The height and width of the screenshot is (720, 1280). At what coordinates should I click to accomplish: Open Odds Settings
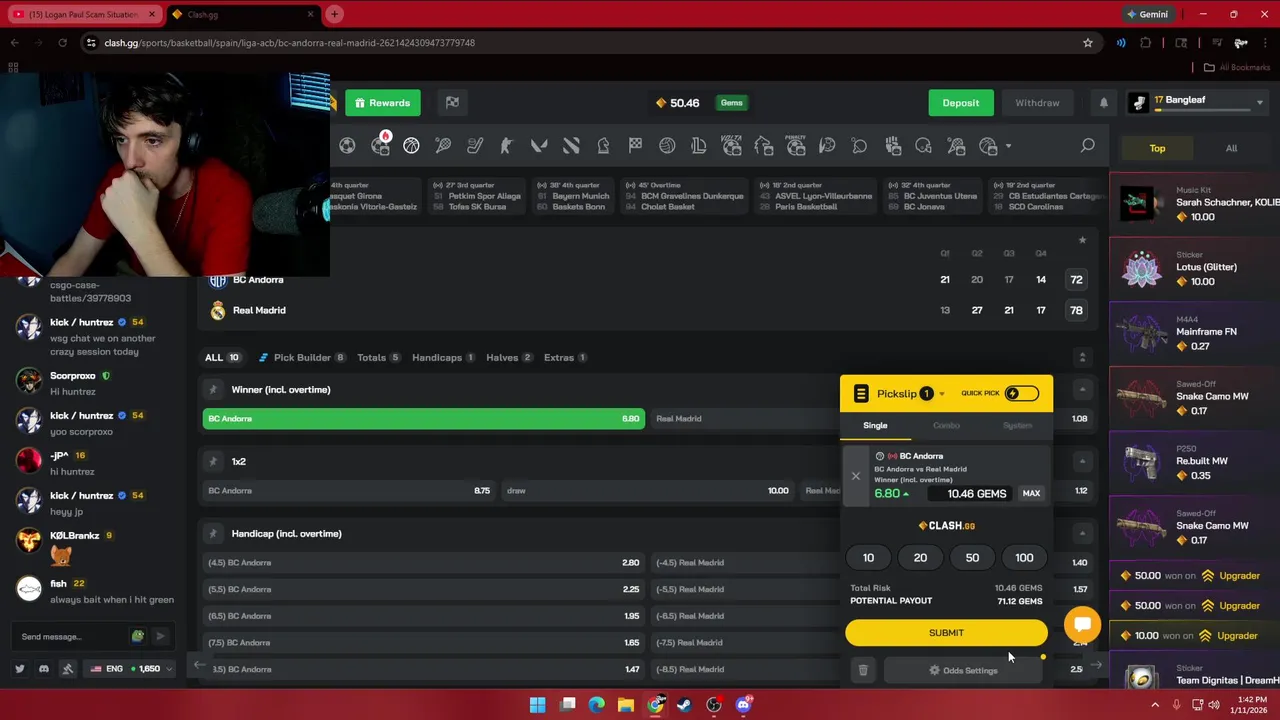pos(963,670)
